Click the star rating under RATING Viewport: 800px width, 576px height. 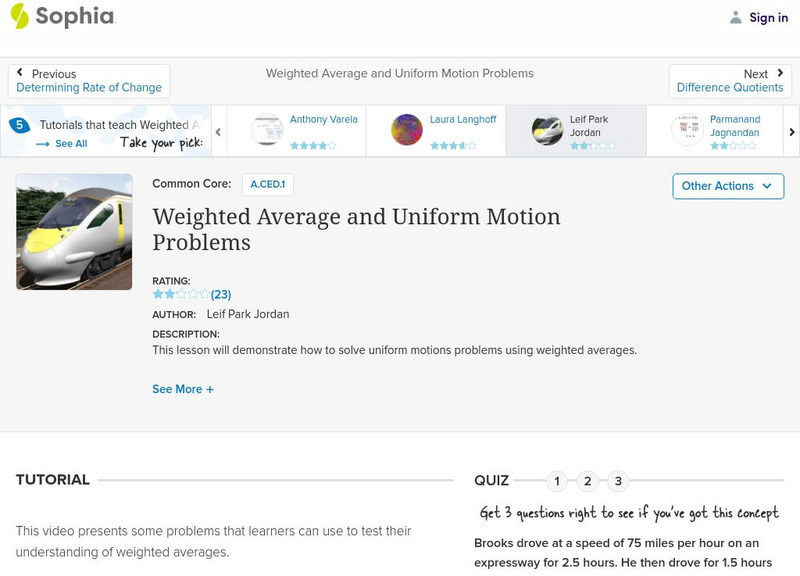click(x=181, y=295)
